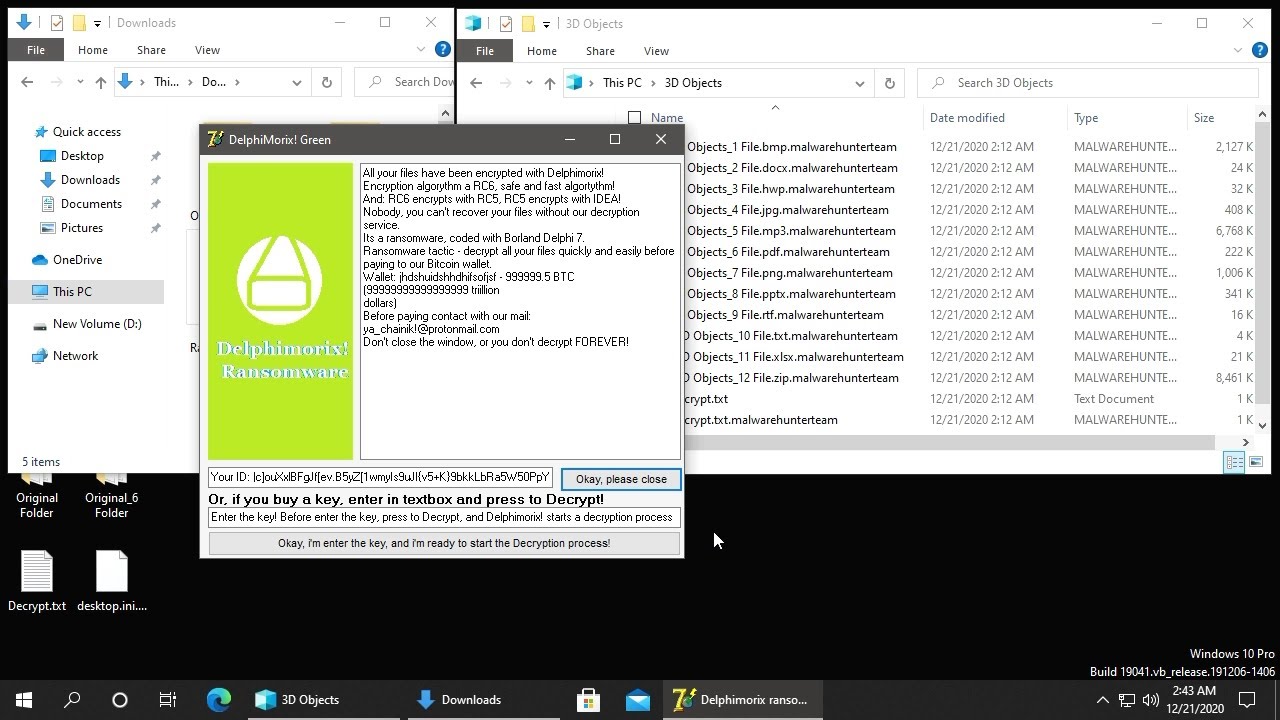Viewport: 1280px width, 720px height.
Task: Open Quick Access Toolbar dropdown in 3D Objects
Action: [x=546, y=23]
